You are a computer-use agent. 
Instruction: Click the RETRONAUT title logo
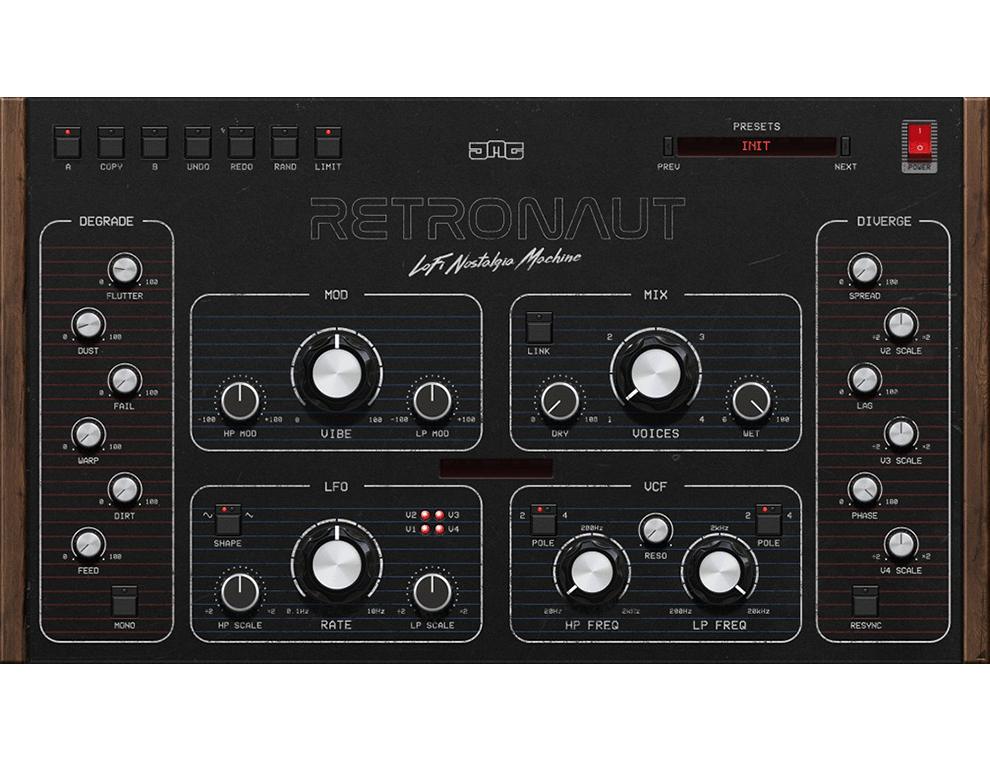tap(498, 218)
